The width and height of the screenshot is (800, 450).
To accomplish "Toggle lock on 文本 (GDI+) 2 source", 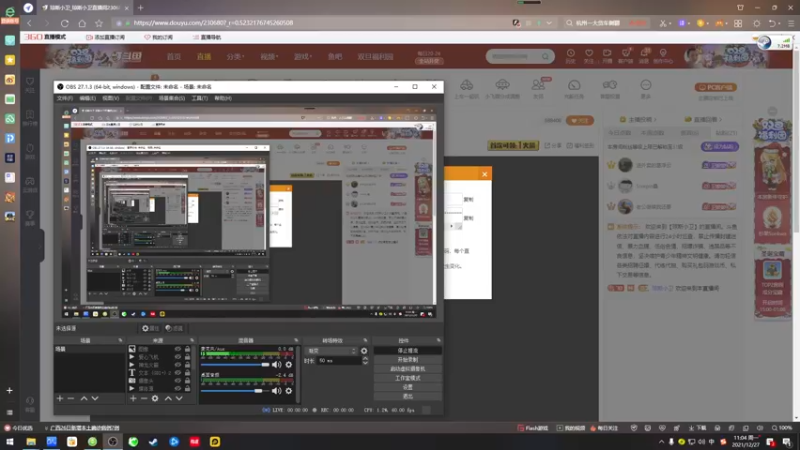I will click(x=187, y=373).
